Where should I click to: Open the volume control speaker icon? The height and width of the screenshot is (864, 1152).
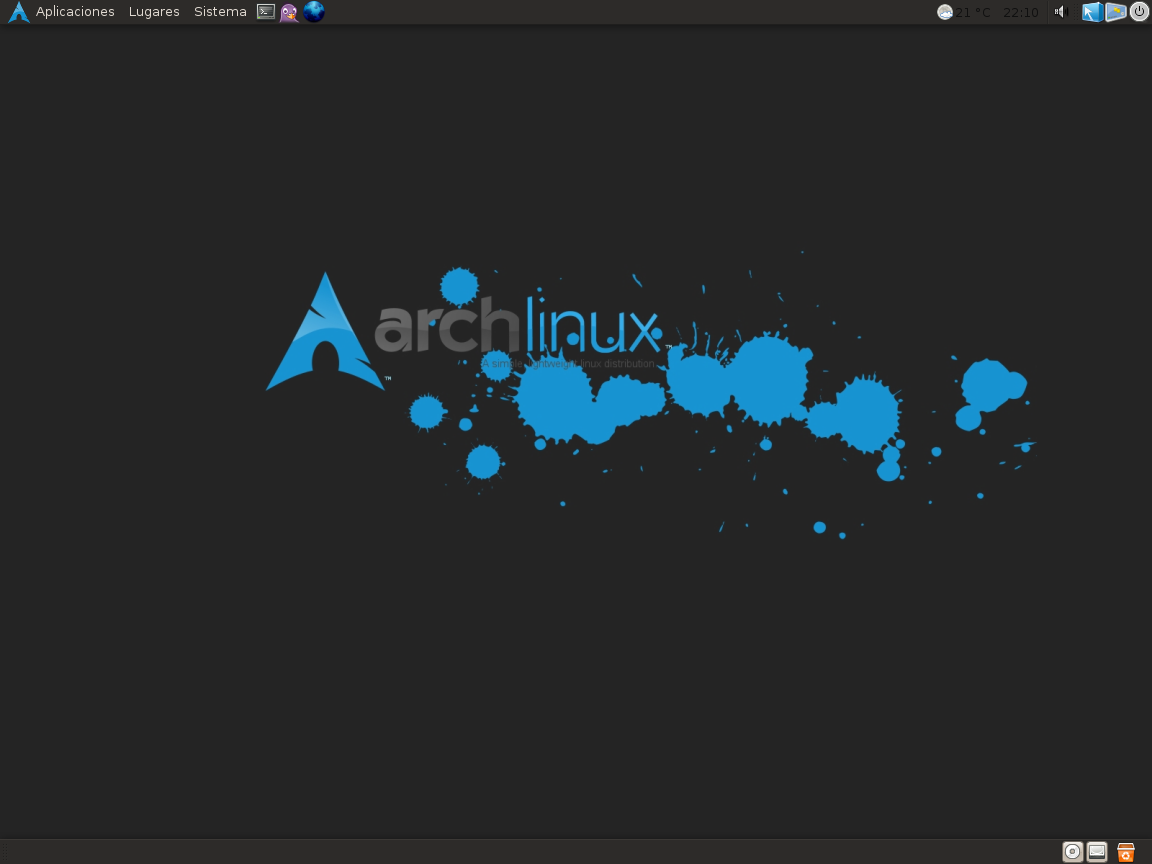1060,12
